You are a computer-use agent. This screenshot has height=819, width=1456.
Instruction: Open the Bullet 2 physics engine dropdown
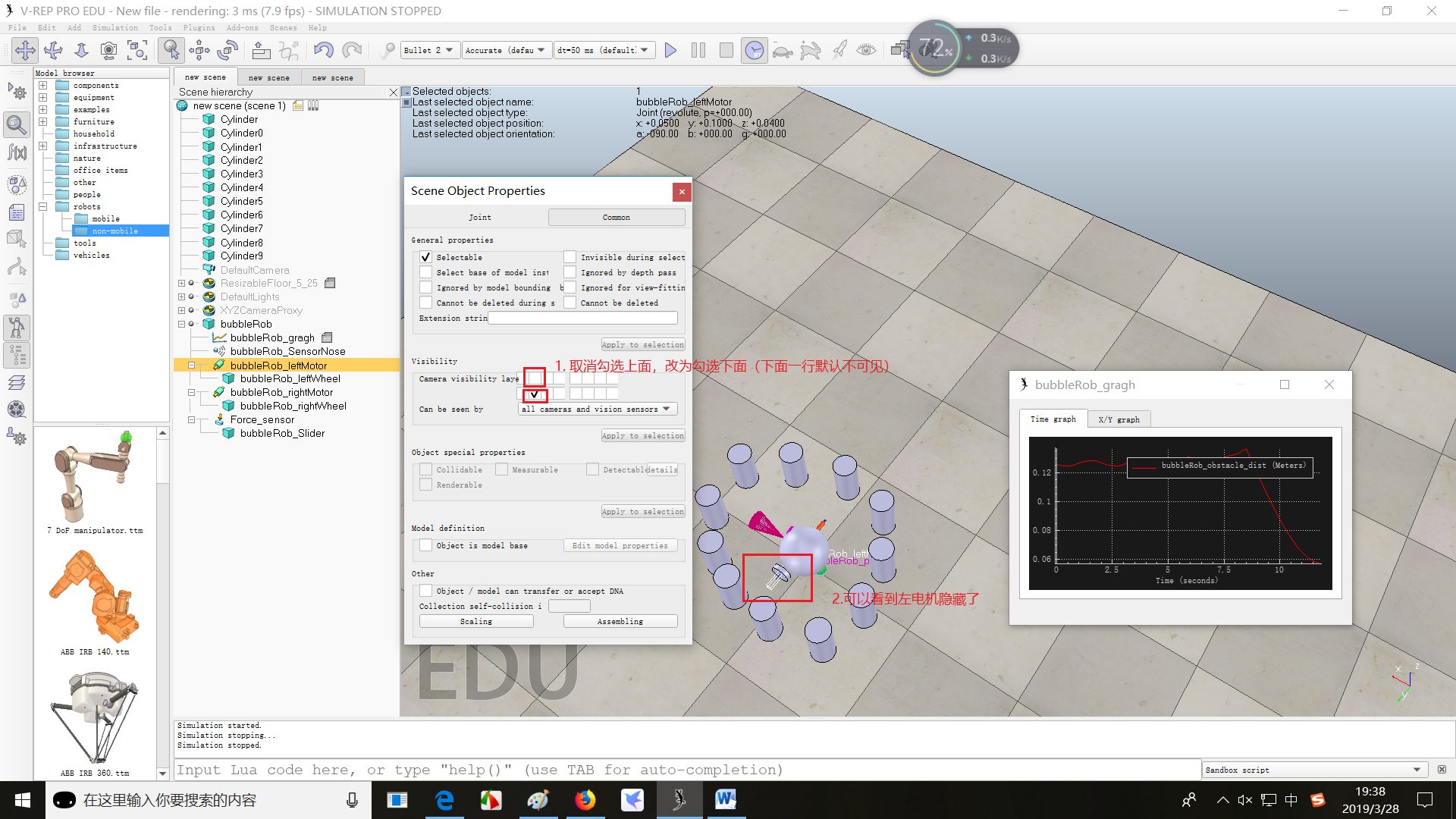point(428,50)
